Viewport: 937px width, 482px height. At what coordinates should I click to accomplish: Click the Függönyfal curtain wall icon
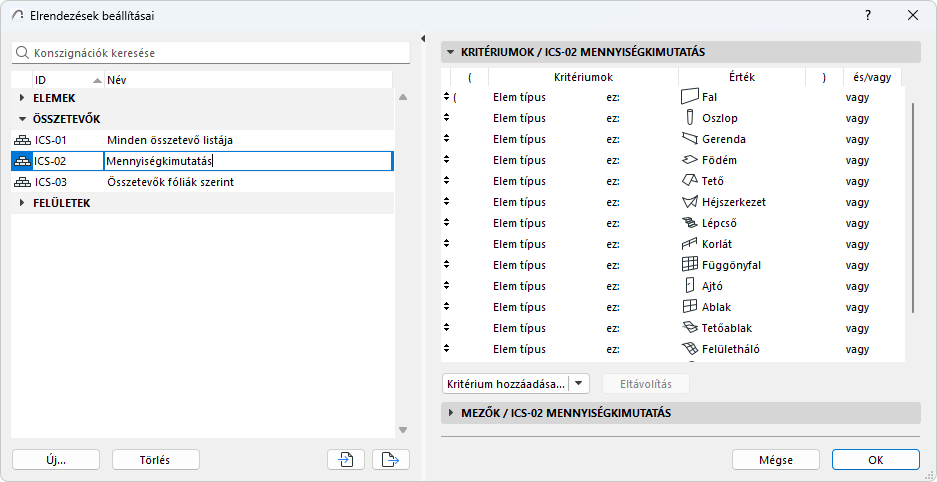click(689, 265)
